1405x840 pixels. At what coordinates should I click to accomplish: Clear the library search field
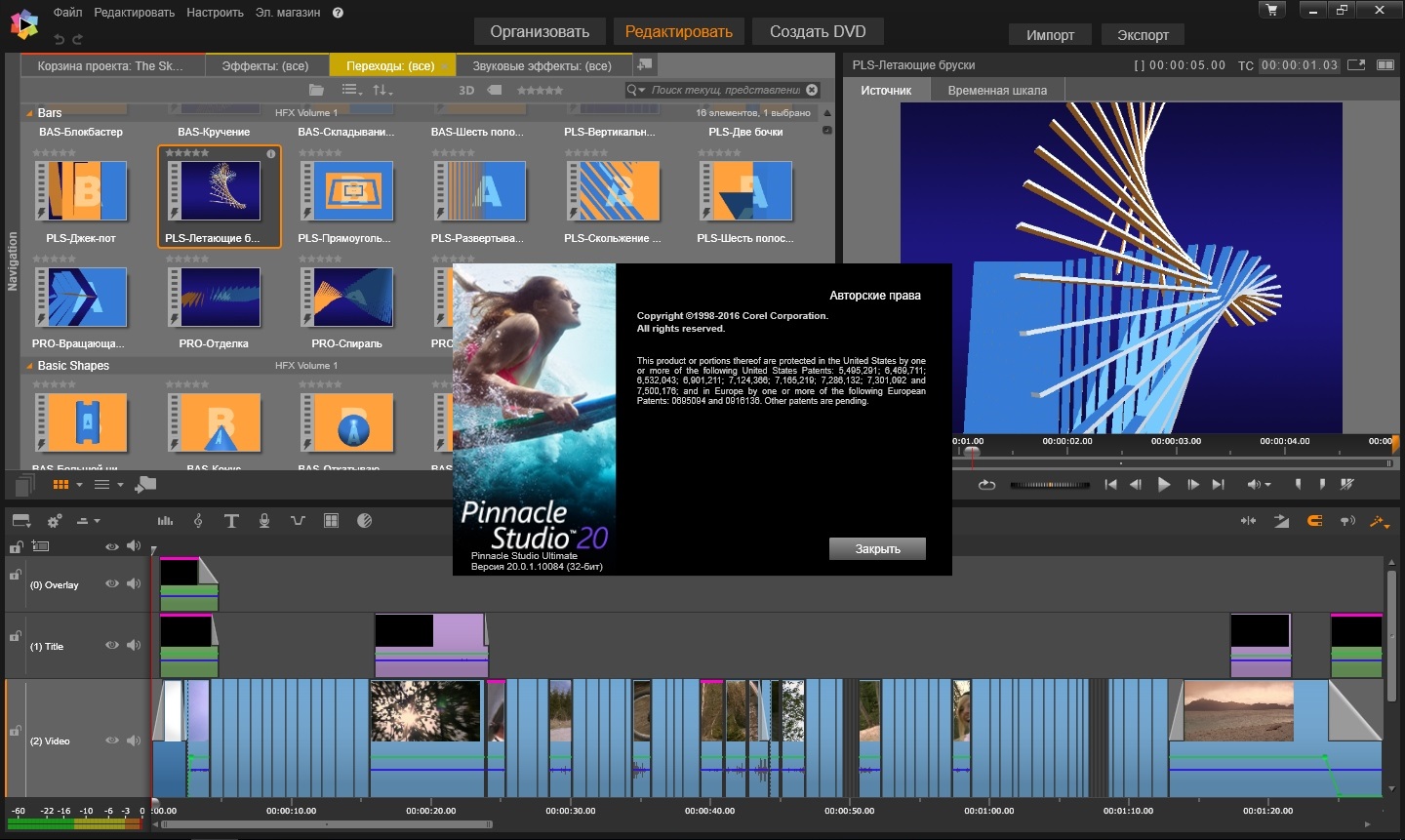(x=812, y=90)
